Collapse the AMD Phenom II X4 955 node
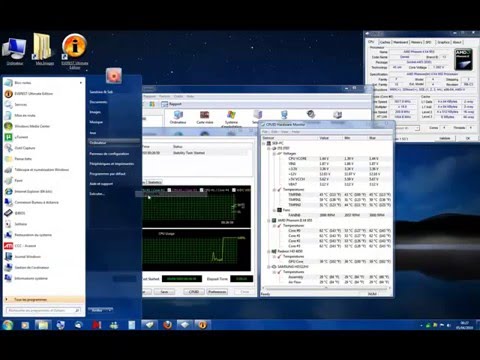This screenshot has width=480, height=360. (269, 220)
